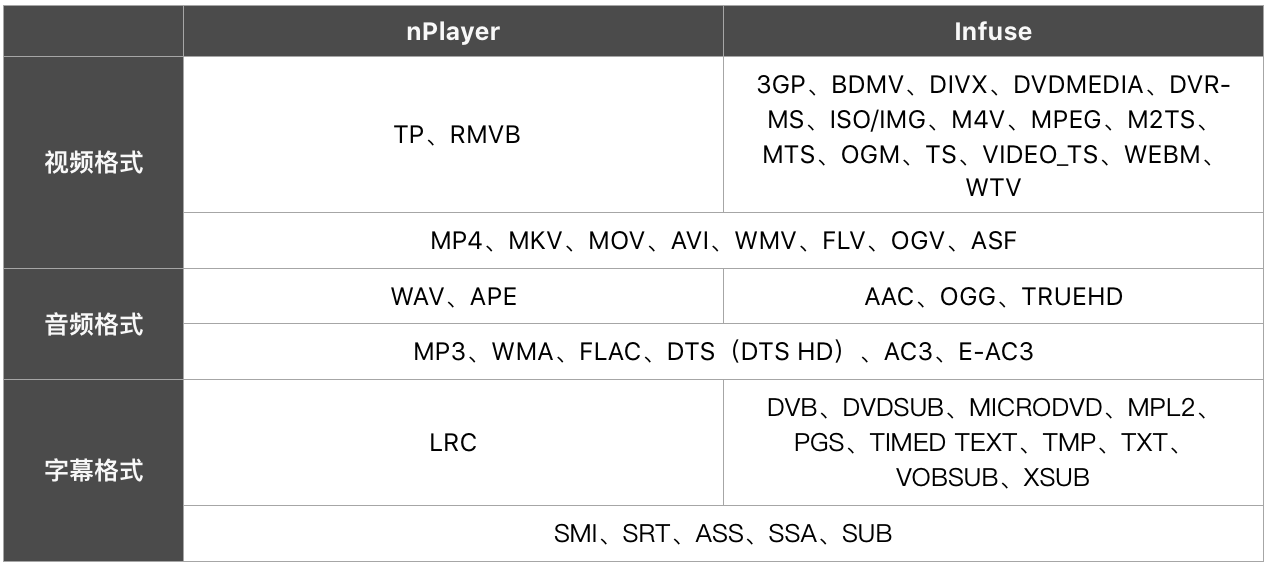The height and width of the screenshot is (568, 1270).
Task: Click the VOBSUB、XSUB line of text
Action: pos(993,478)
